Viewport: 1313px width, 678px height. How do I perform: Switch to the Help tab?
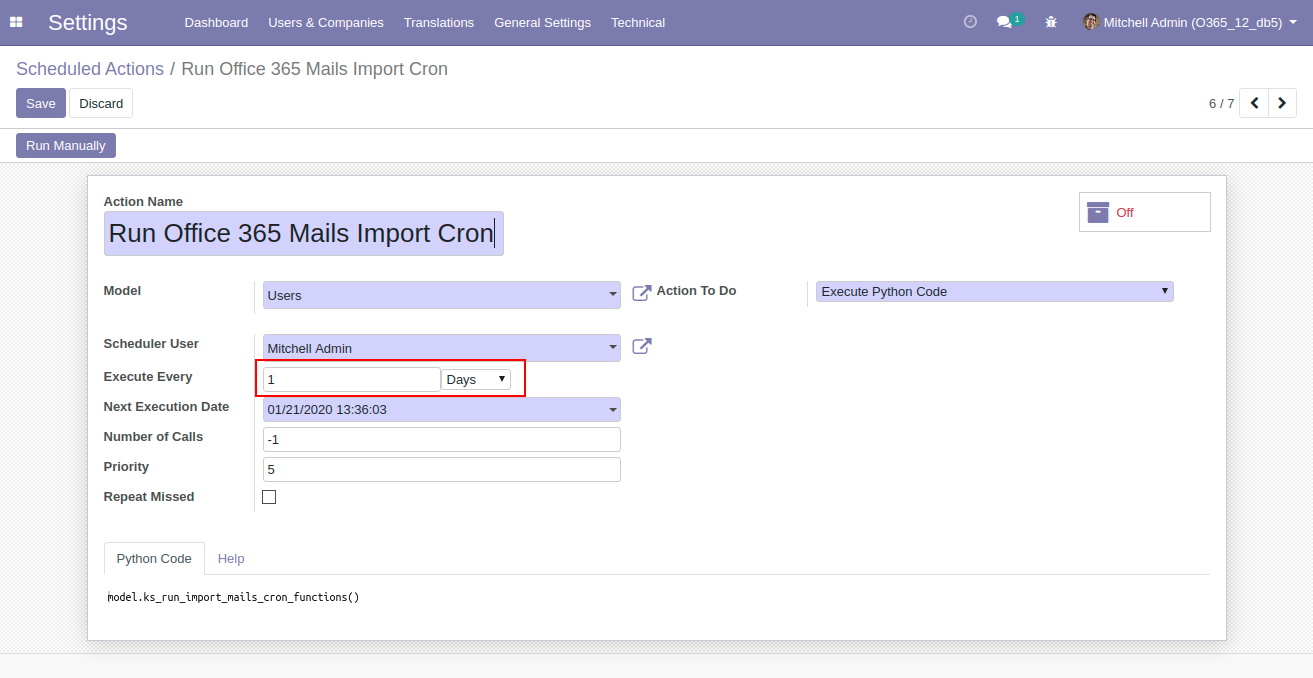tap(231, 559)
